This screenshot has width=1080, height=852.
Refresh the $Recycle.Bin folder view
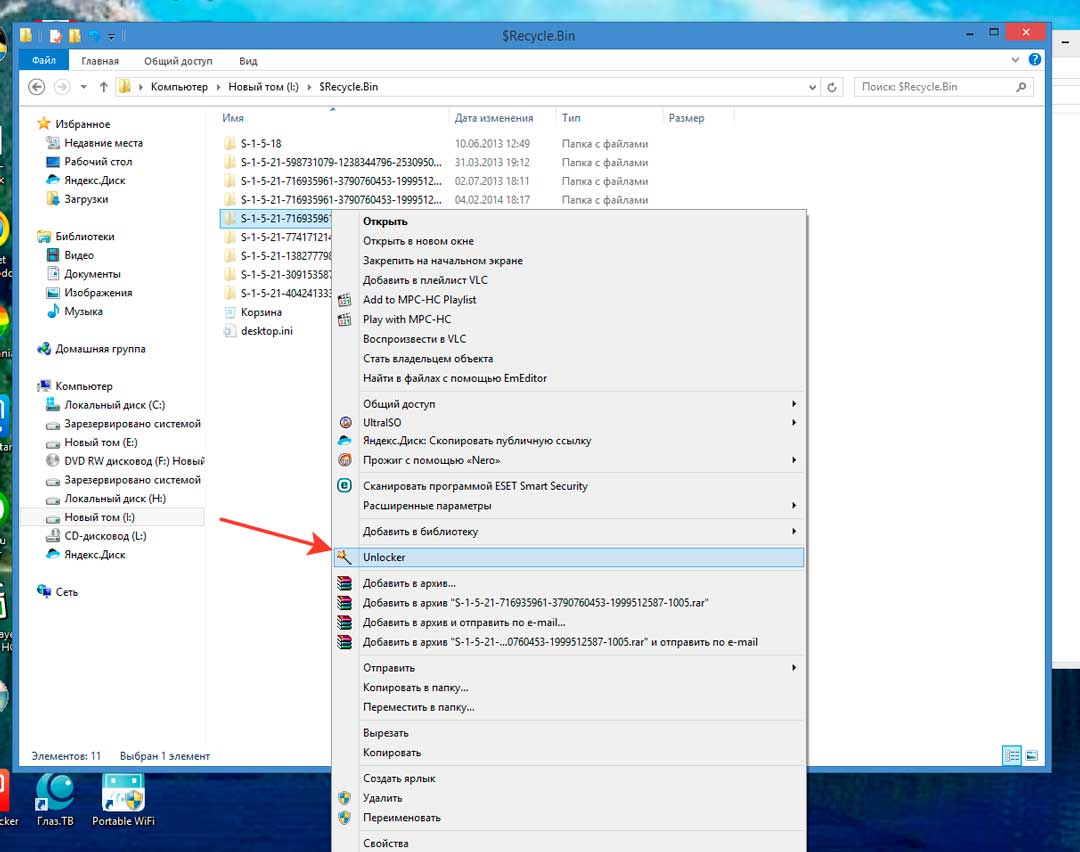(832, 87)
